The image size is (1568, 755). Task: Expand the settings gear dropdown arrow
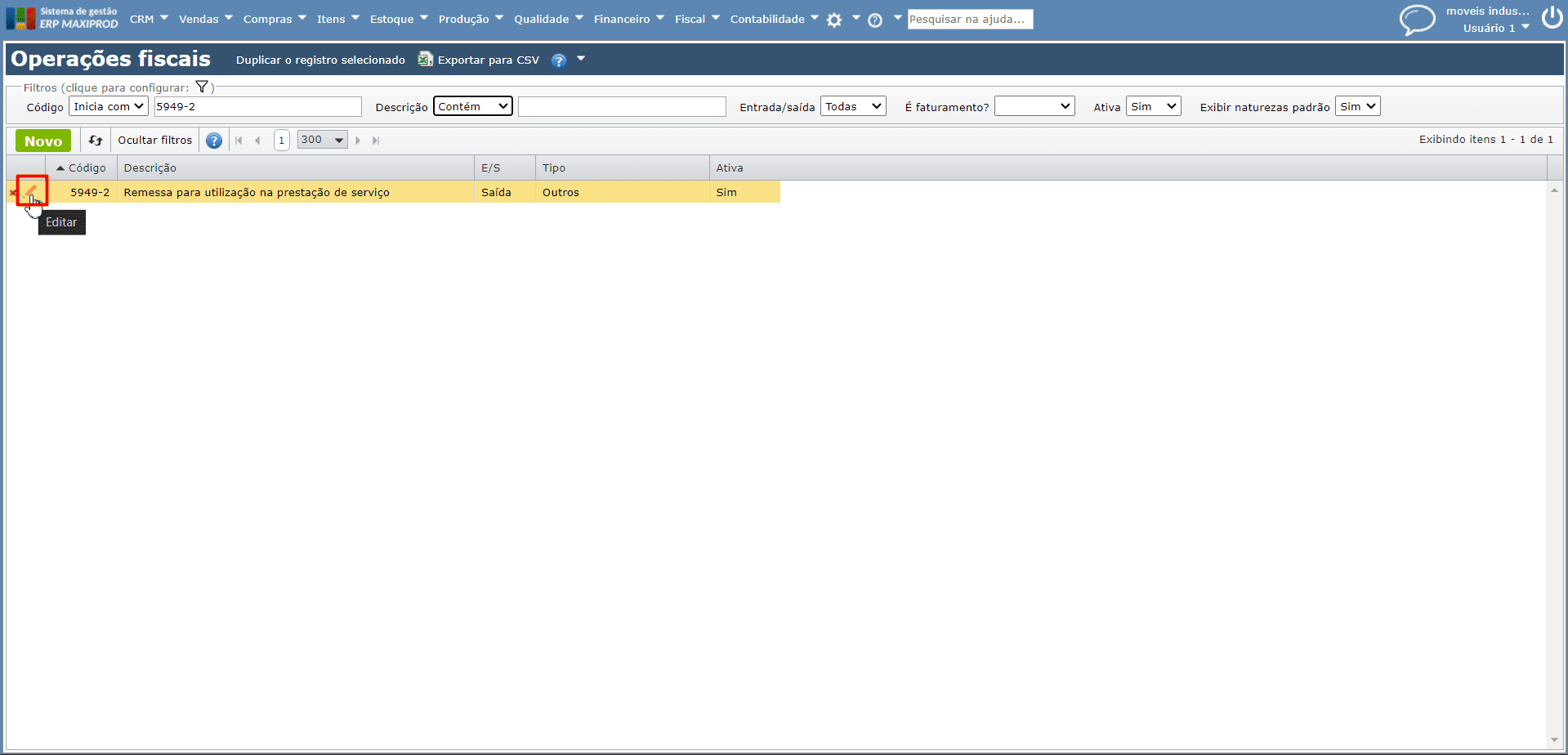855,18
